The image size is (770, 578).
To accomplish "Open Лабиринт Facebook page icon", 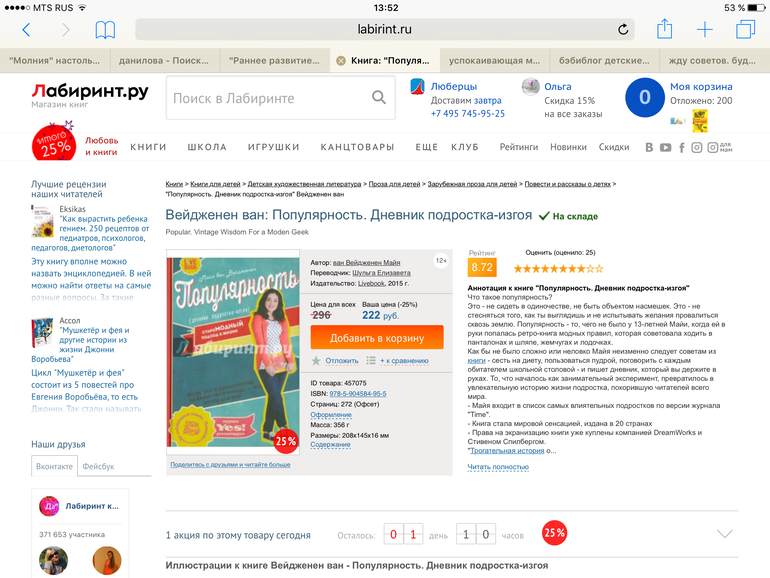I will tap(682, 147).
